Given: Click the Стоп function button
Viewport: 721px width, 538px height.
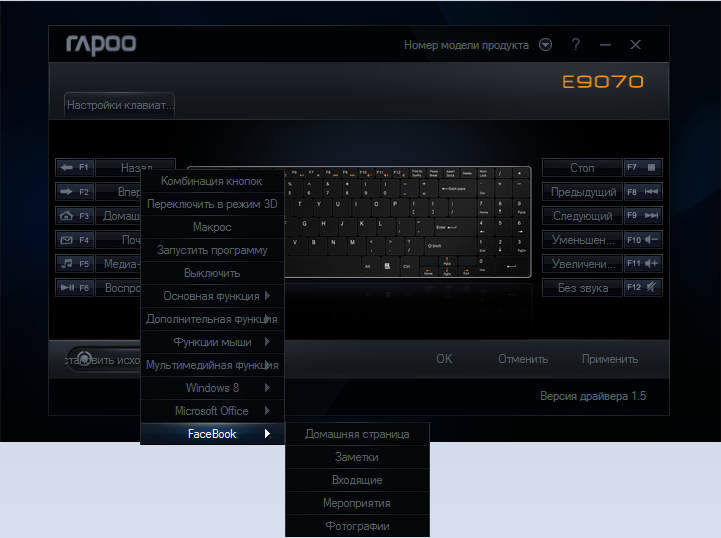Looking at the screenshot, I should pyautogui.click(x=582, y=168).
